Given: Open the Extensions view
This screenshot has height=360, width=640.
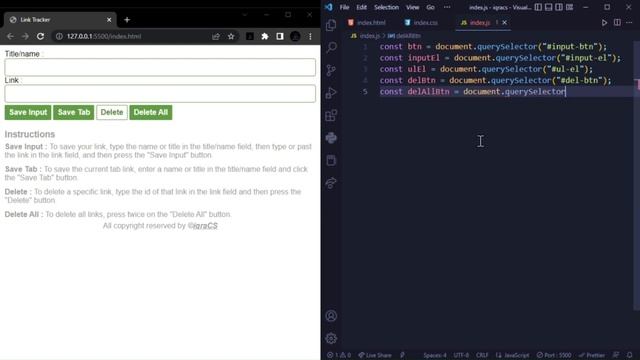Looking at the screenshot, I should [331, 115].
